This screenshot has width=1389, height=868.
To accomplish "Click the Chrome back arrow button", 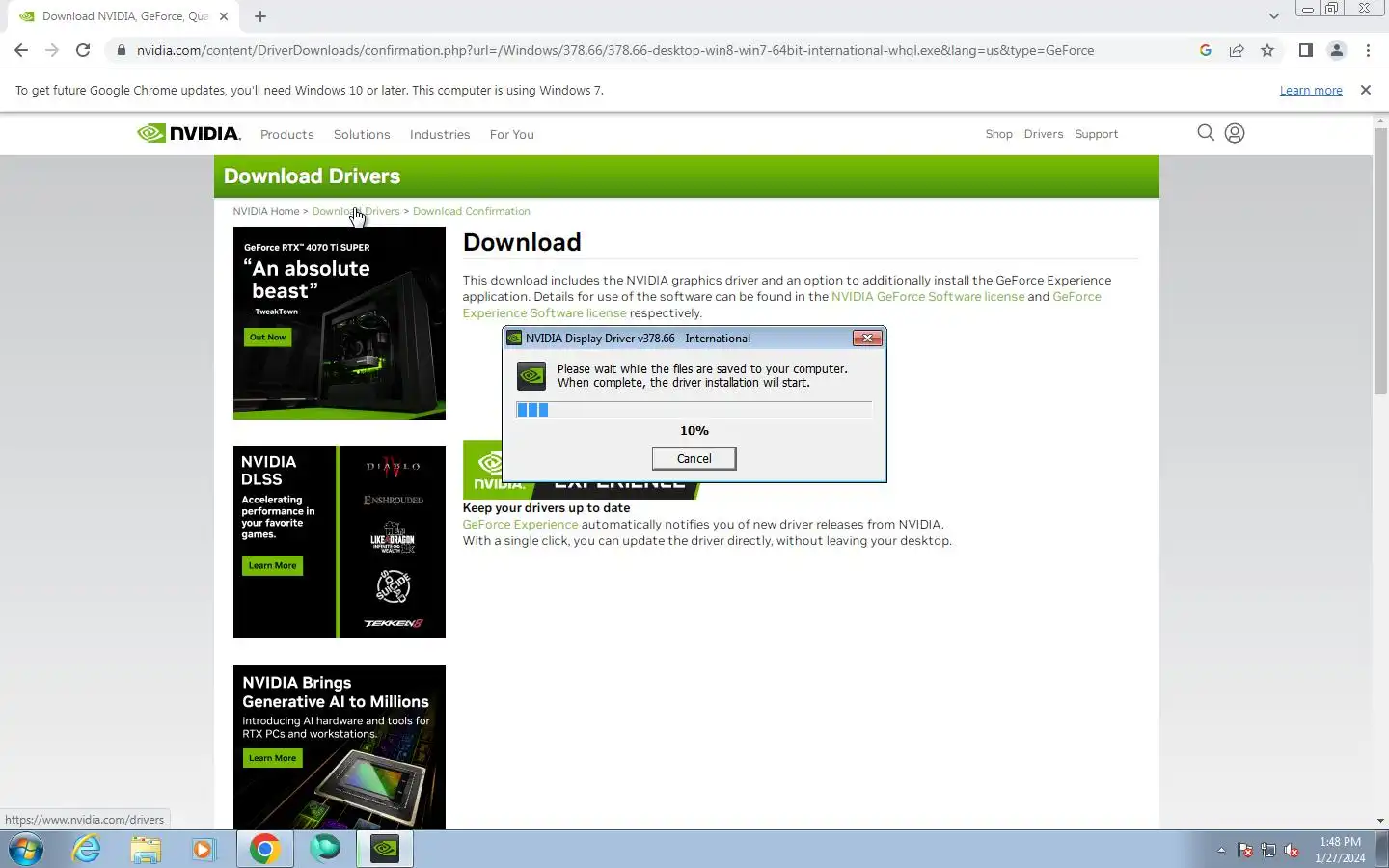I will point(21,50).
